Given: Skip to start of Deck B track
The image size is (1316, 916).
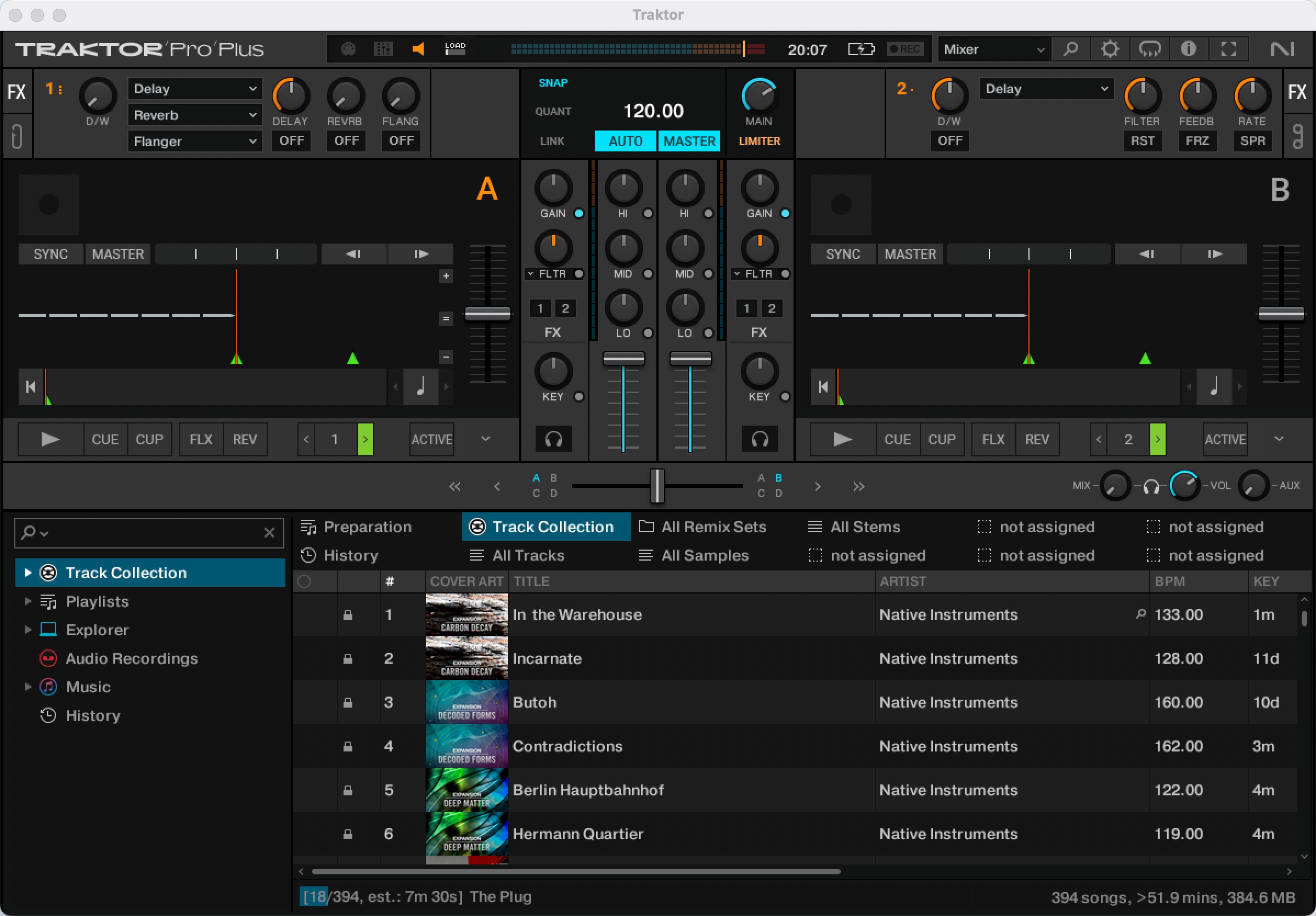Looking at the screenshot, I should point(823,387).
